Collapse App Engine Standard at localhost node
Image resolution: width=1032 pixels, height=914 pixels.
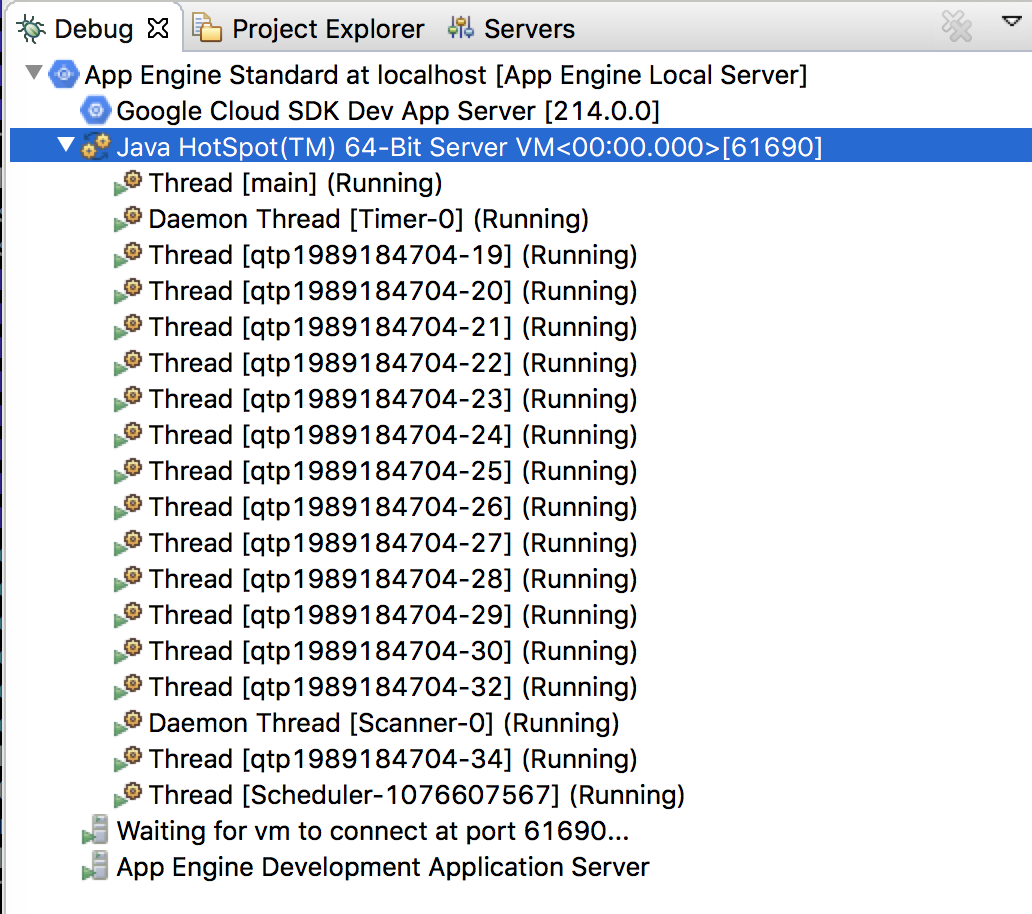[33, 73]
